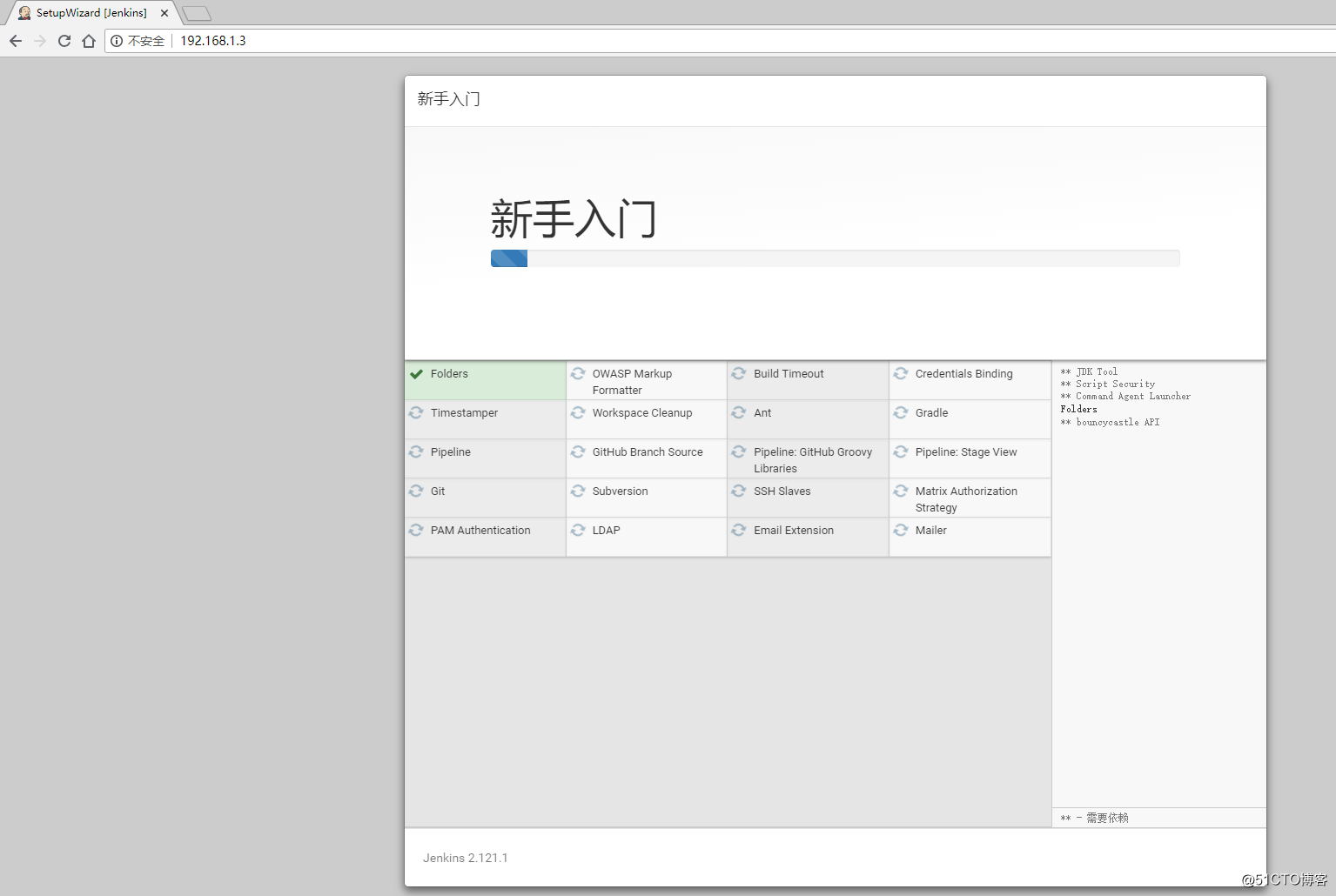Click the JDK Tool log entry

pyautogui.click(x=1089, y=371)
